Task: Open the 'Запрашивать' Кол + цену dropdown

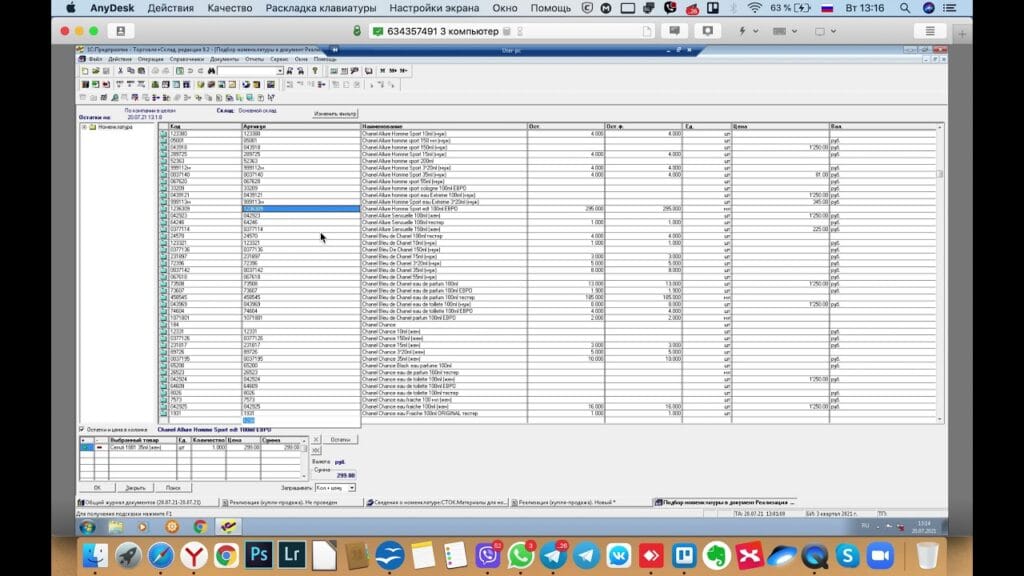Action: coord(351,487)
